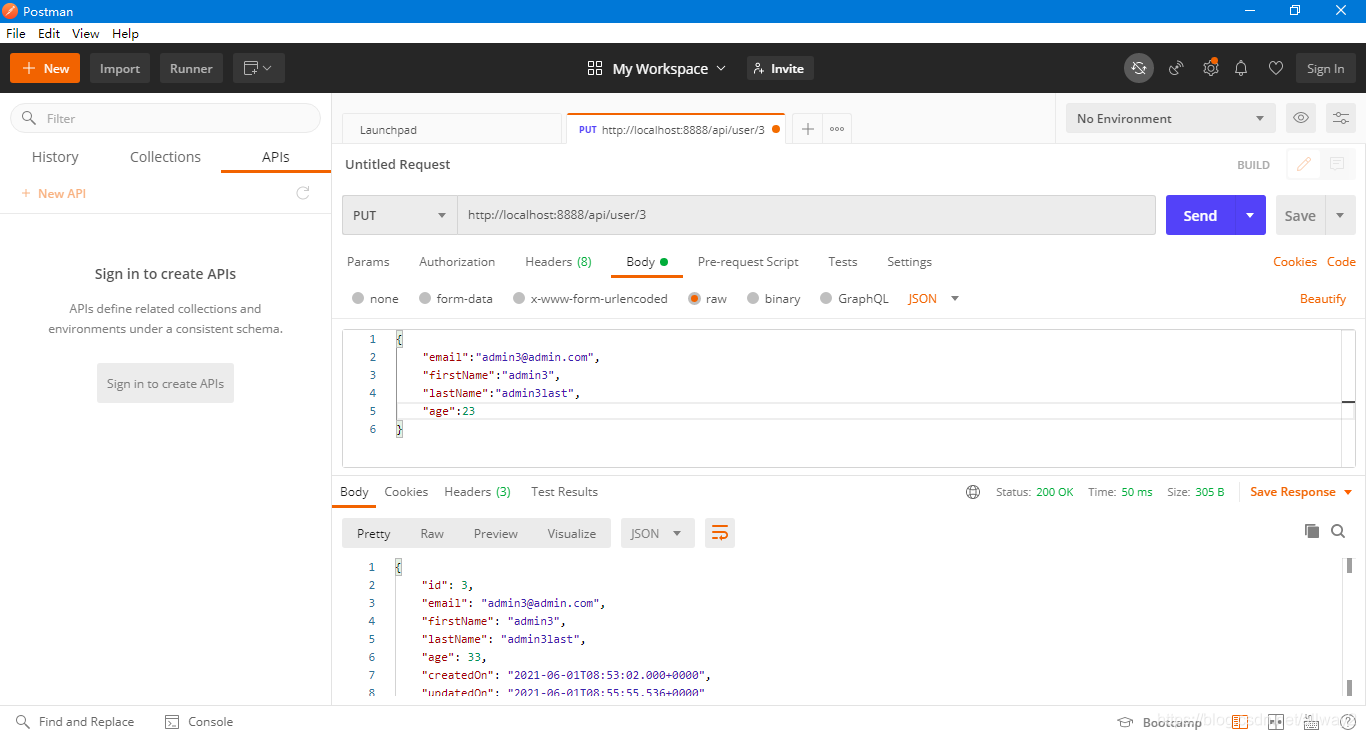This screenshot has width=1366, height=738.
Task: Click the Beautify link
Action: tap(1323, 299)
